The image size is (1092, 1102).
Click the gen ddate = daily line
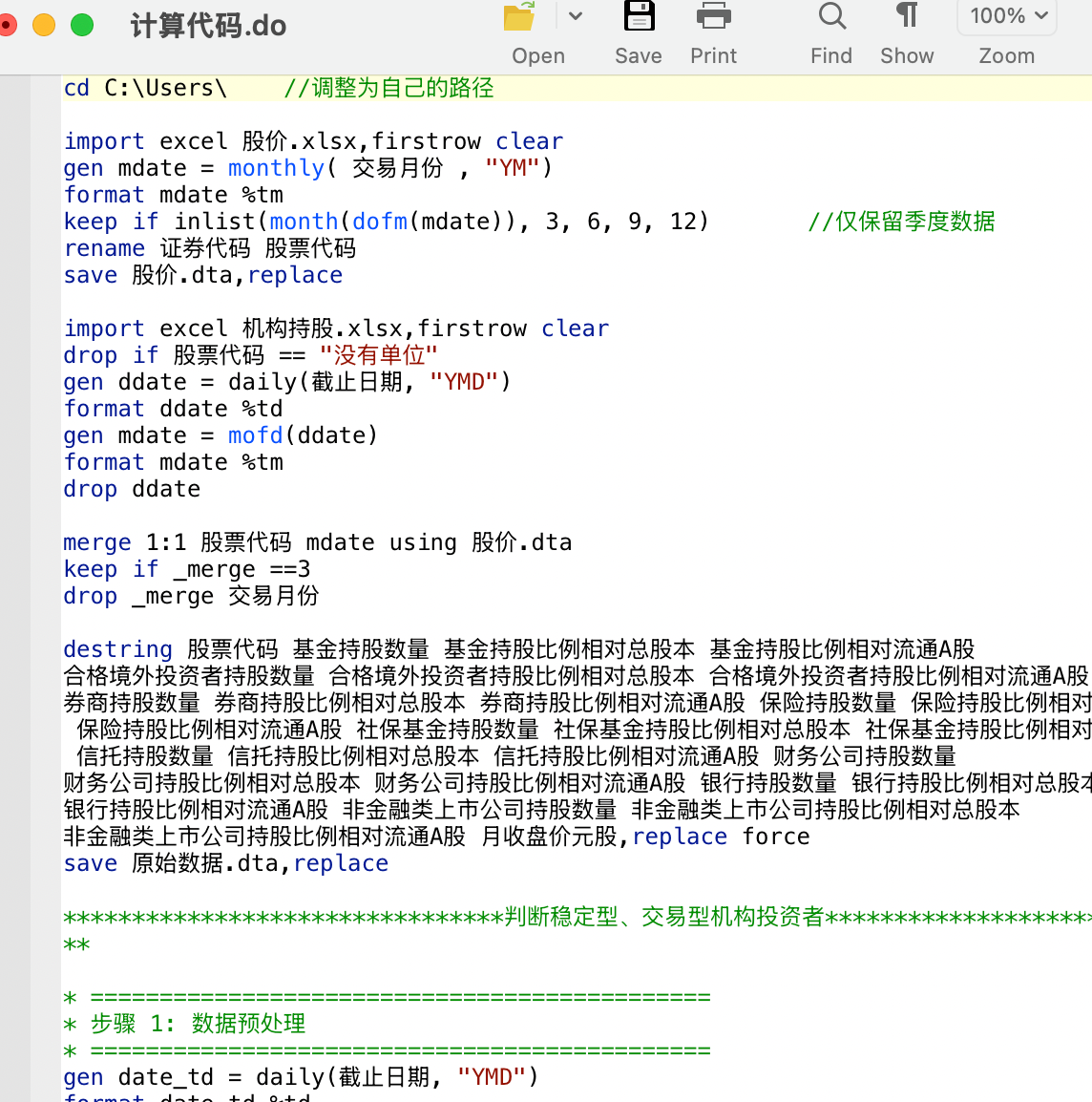(x=287, y=382)
